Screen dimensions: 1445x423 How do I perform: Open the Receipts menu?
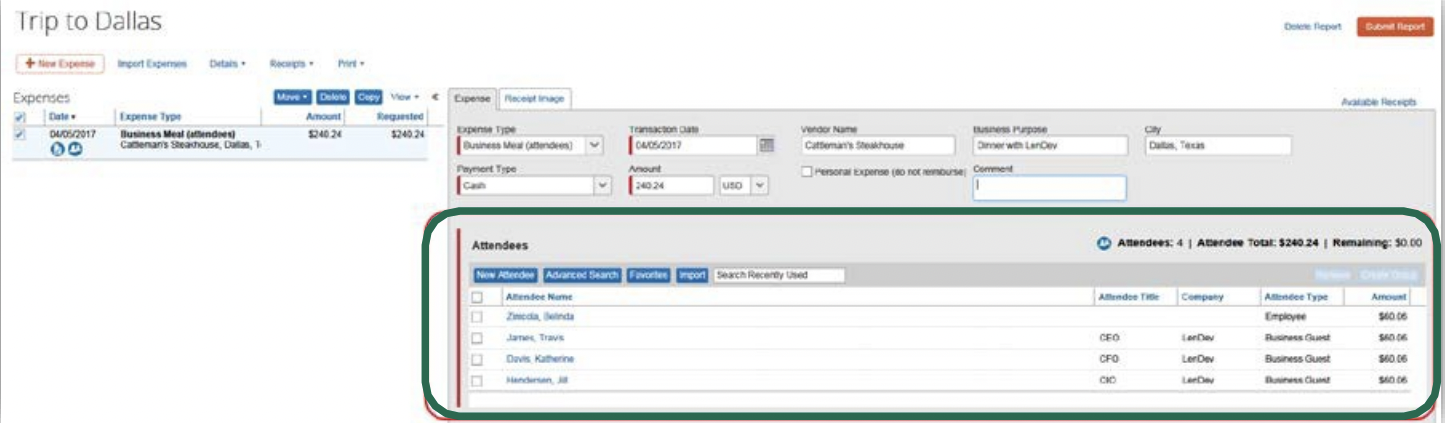coord(291,63)
